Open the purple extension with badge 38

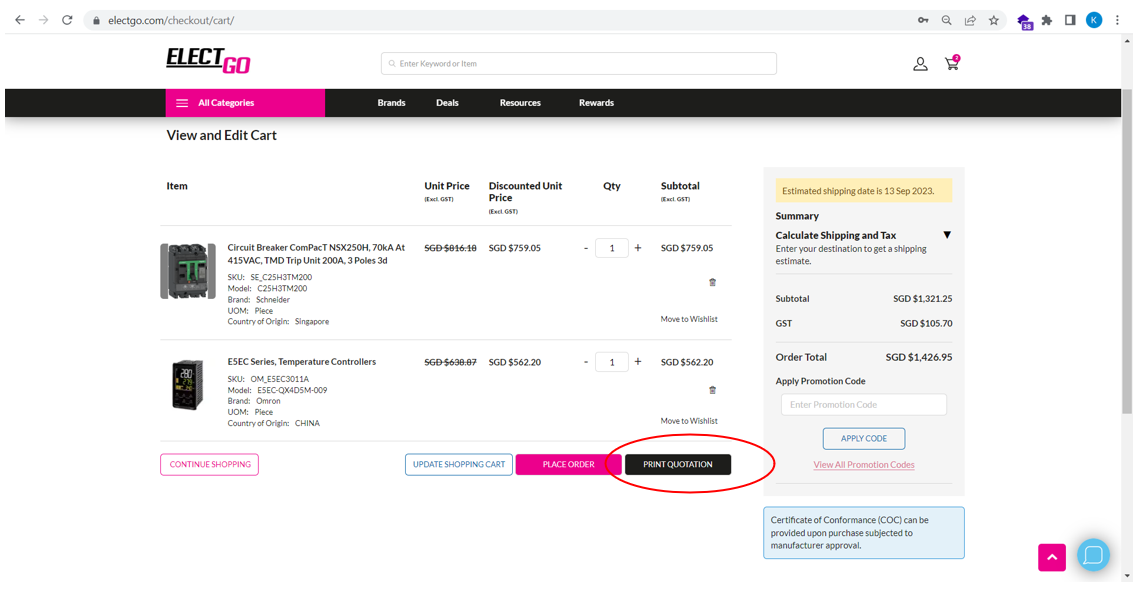(x=1024, y=22)
